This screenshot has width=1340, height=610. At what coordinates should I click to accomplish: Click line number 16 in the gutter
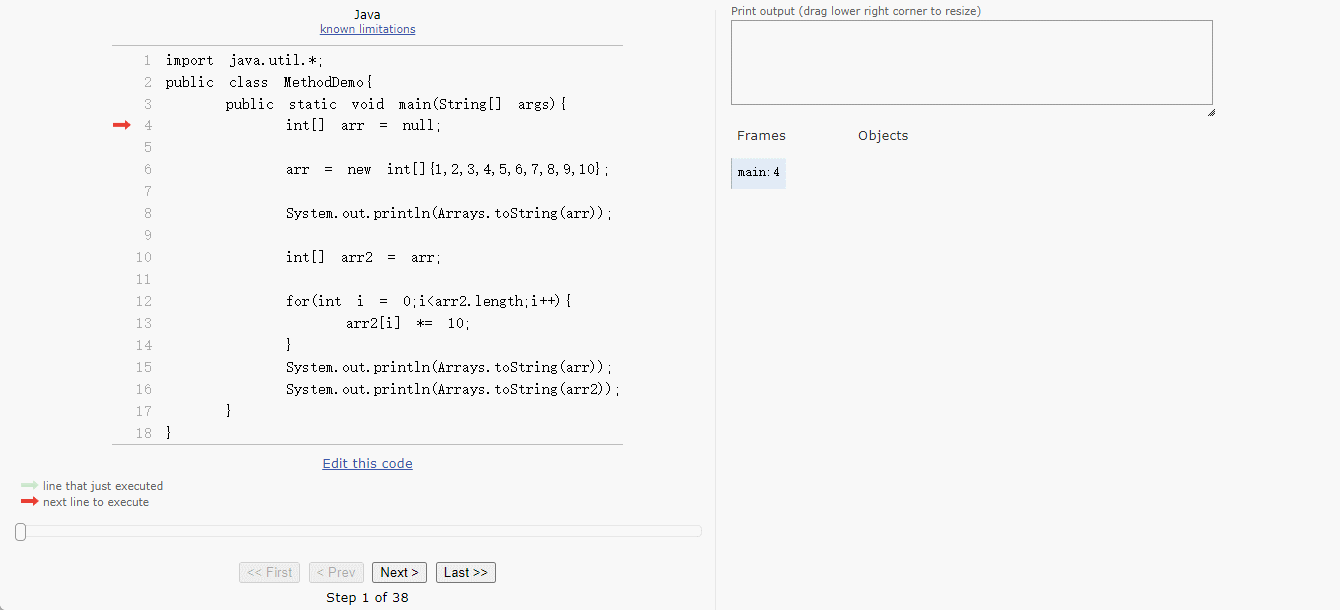pos(144,389)
